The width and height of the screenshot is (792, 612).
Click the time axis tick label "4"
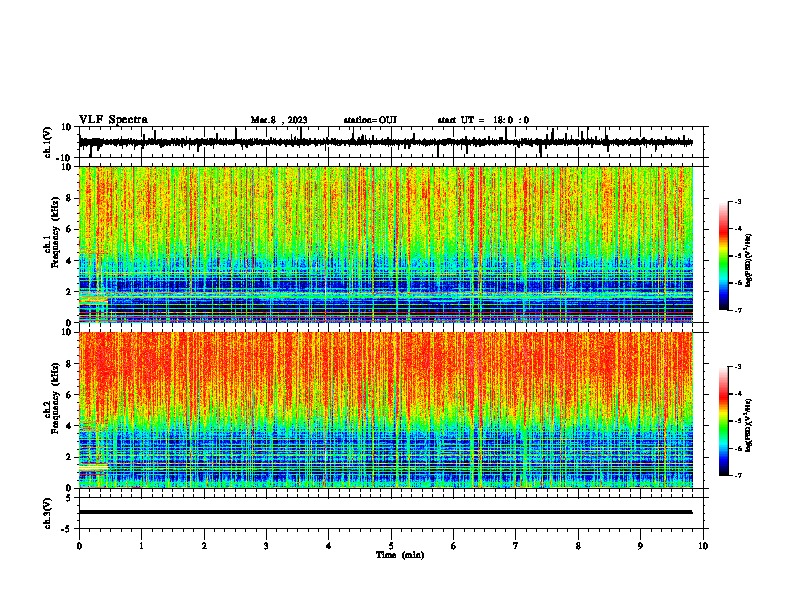click(x=328, y=546)
